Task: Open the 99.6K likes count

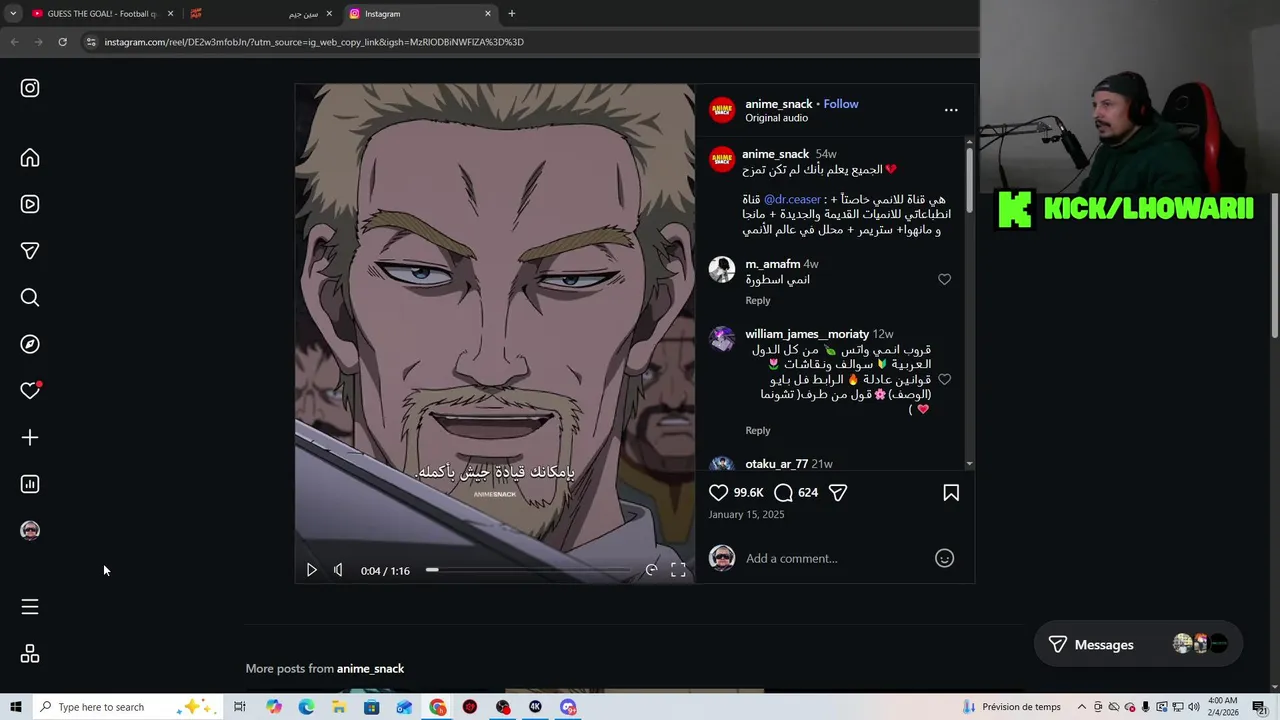Action: 748,493
